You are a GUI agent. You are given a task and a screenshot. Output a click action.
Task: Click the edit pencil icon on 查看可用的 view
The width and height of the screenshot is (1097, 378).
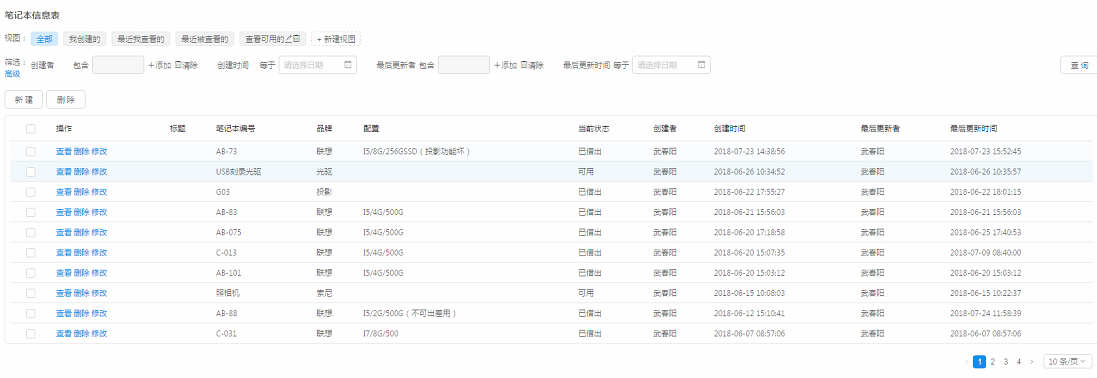[288, 39]
